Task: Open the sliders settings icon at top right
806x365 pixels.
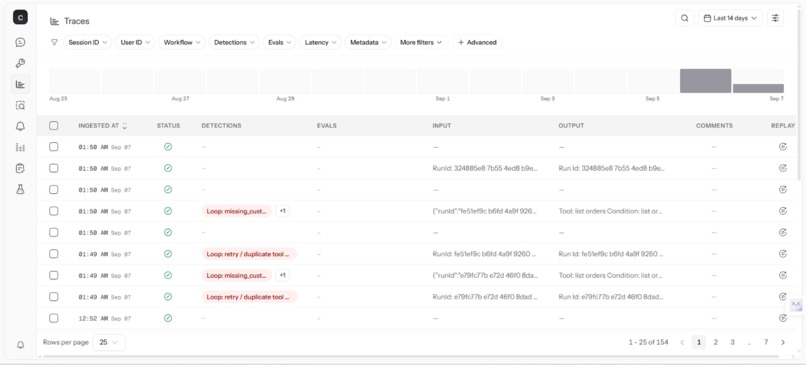Action: pos(775,18)
